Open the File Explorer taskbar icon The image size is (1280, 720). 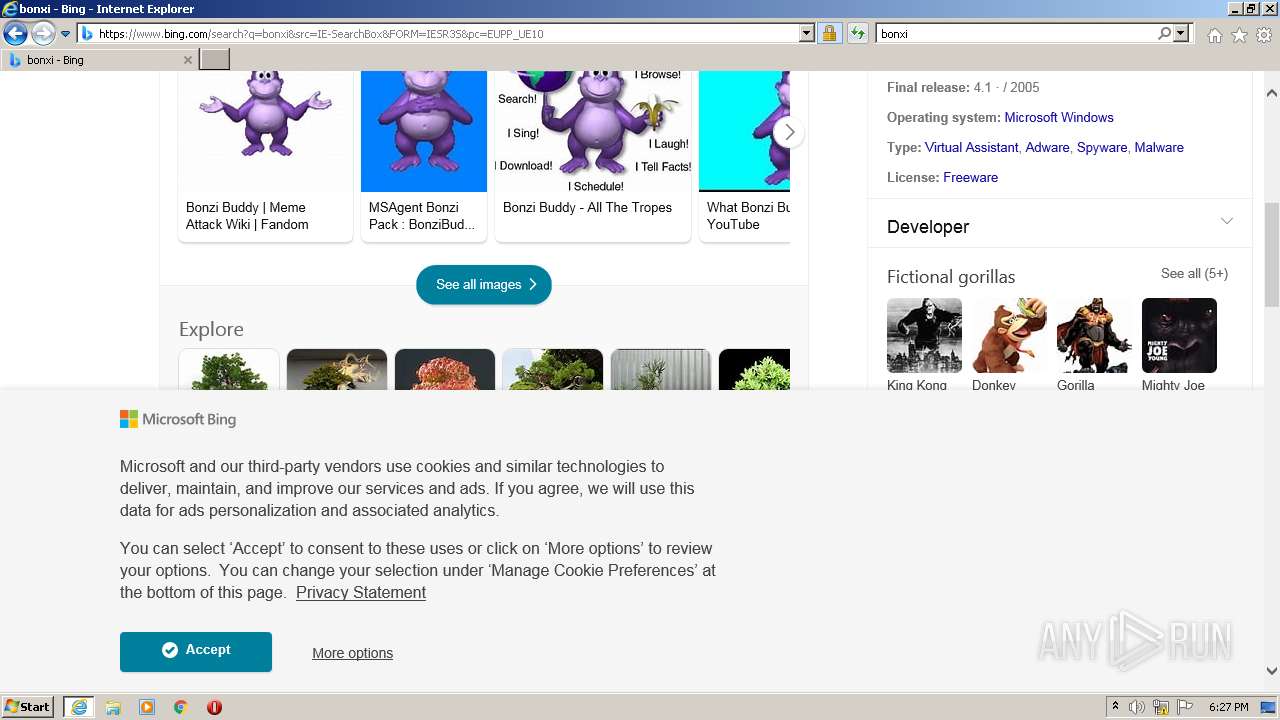tap(113, 707)
